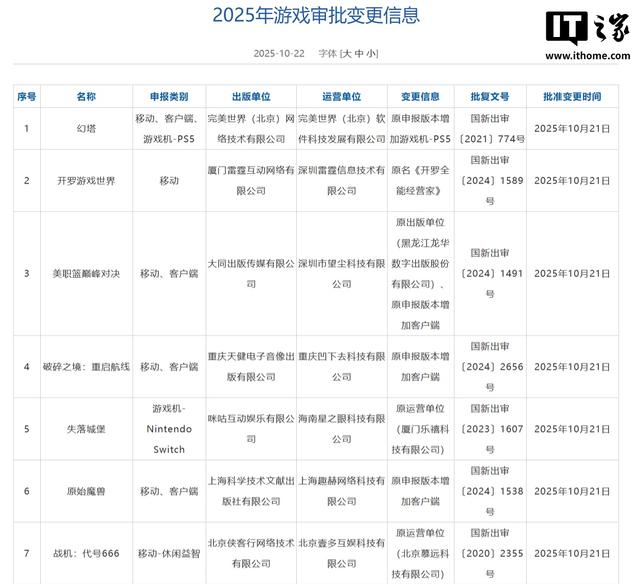Click publisher 咪咕互动娱乐有限公司
The width and height of the screenshot is (640, 584).
tap(251, 429)
